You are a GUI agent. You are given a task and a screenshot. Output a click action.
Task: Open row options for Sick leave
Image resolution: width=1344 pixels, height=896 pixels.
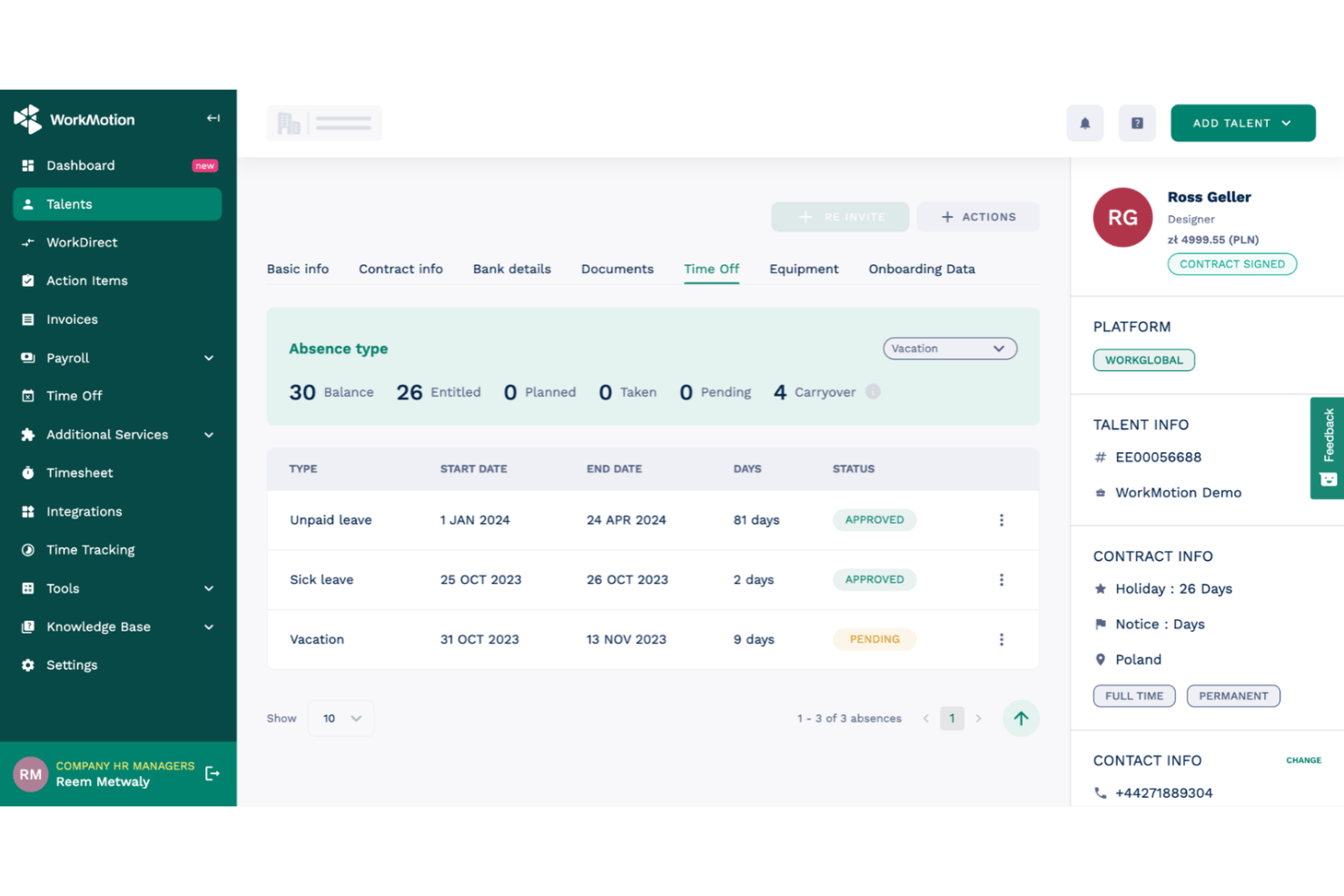(x=1002, y=580)
